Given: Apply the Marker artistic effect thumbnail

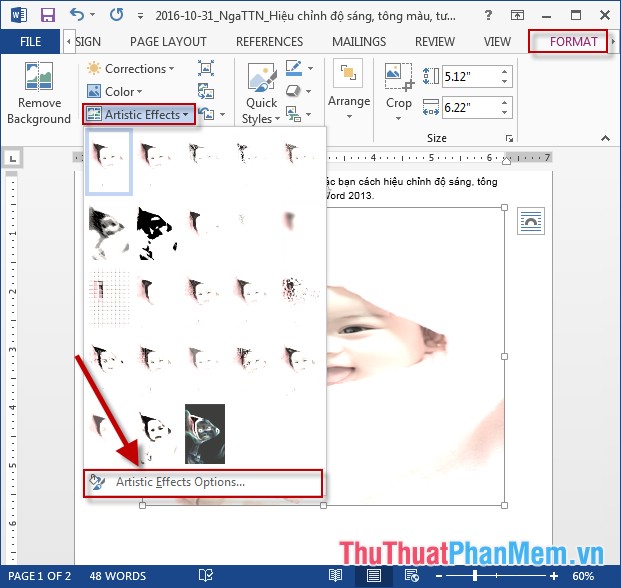Looking at the screenshot, I should click(156, 162).
